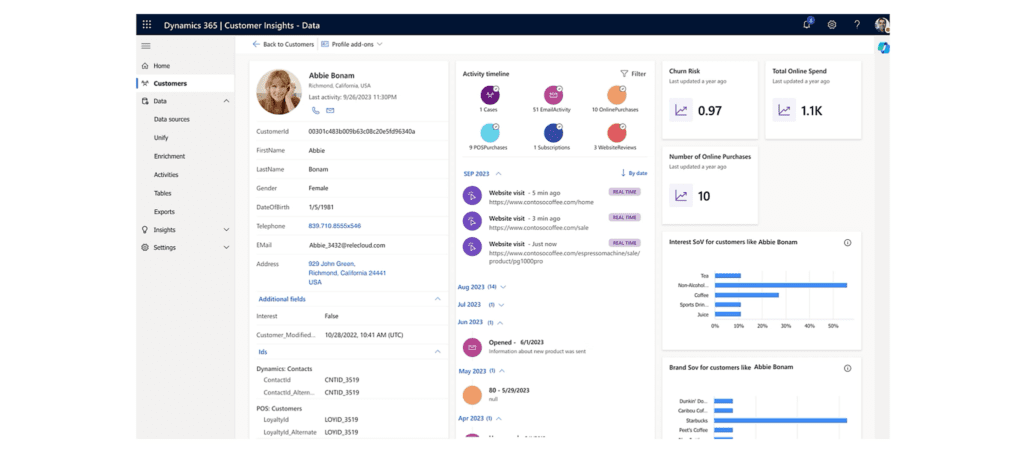Click the Churn Risk trend icon
Screen dimensions: 1024x454
(680, 110)
